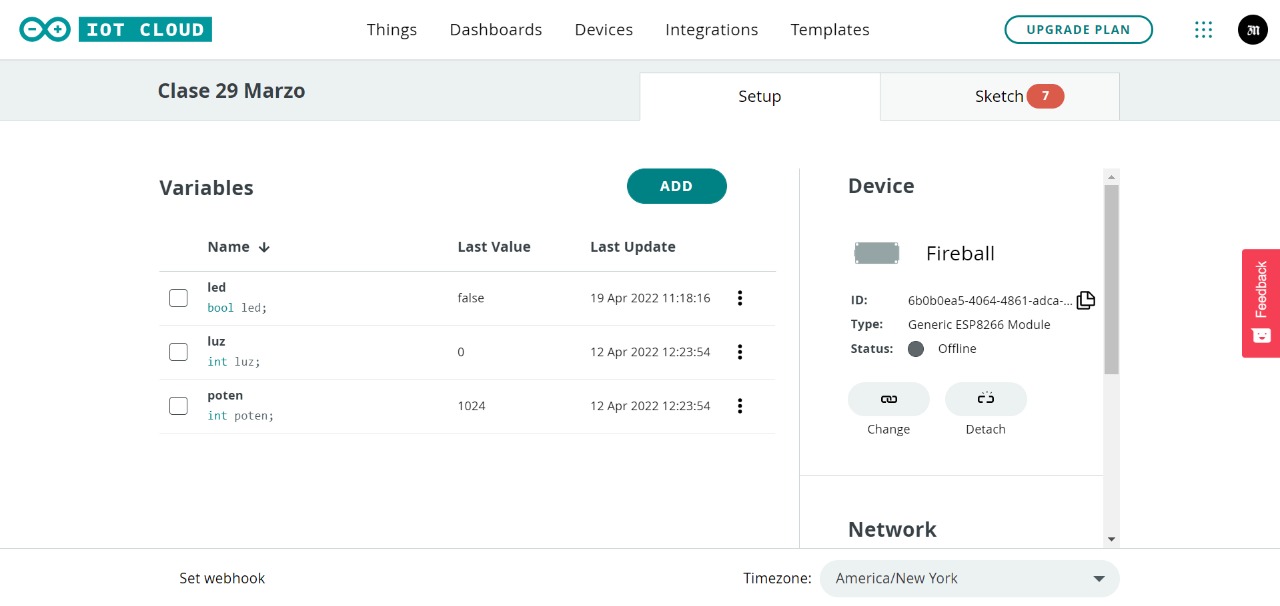Image resolution: width=1280 pixels, height=606 pixels.
Task: Sort variables by Name column arrow
Action: (x=264, y=247)
